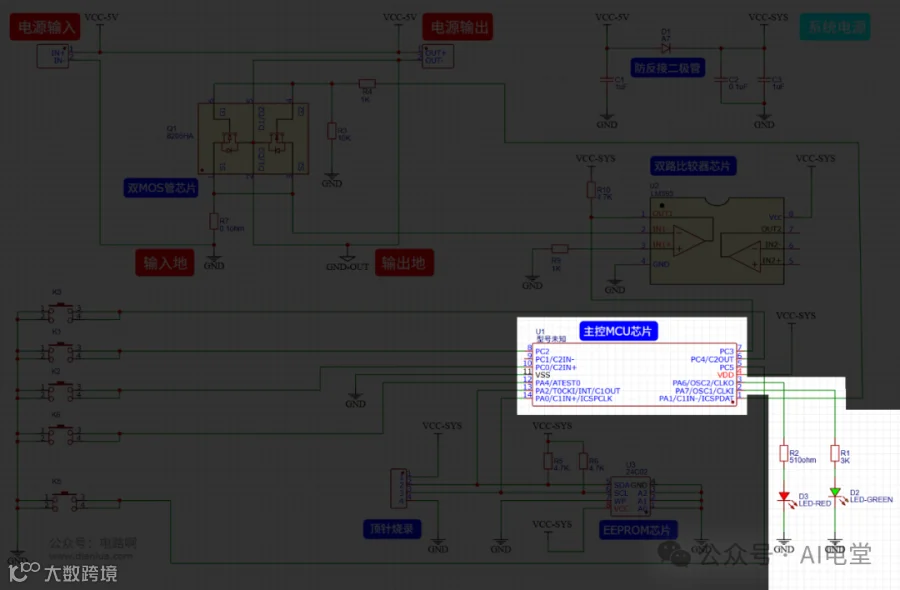This screenshot has height=590, width=900.
Task: Click the red LED D3 symbol
Action: click(784, 496)
